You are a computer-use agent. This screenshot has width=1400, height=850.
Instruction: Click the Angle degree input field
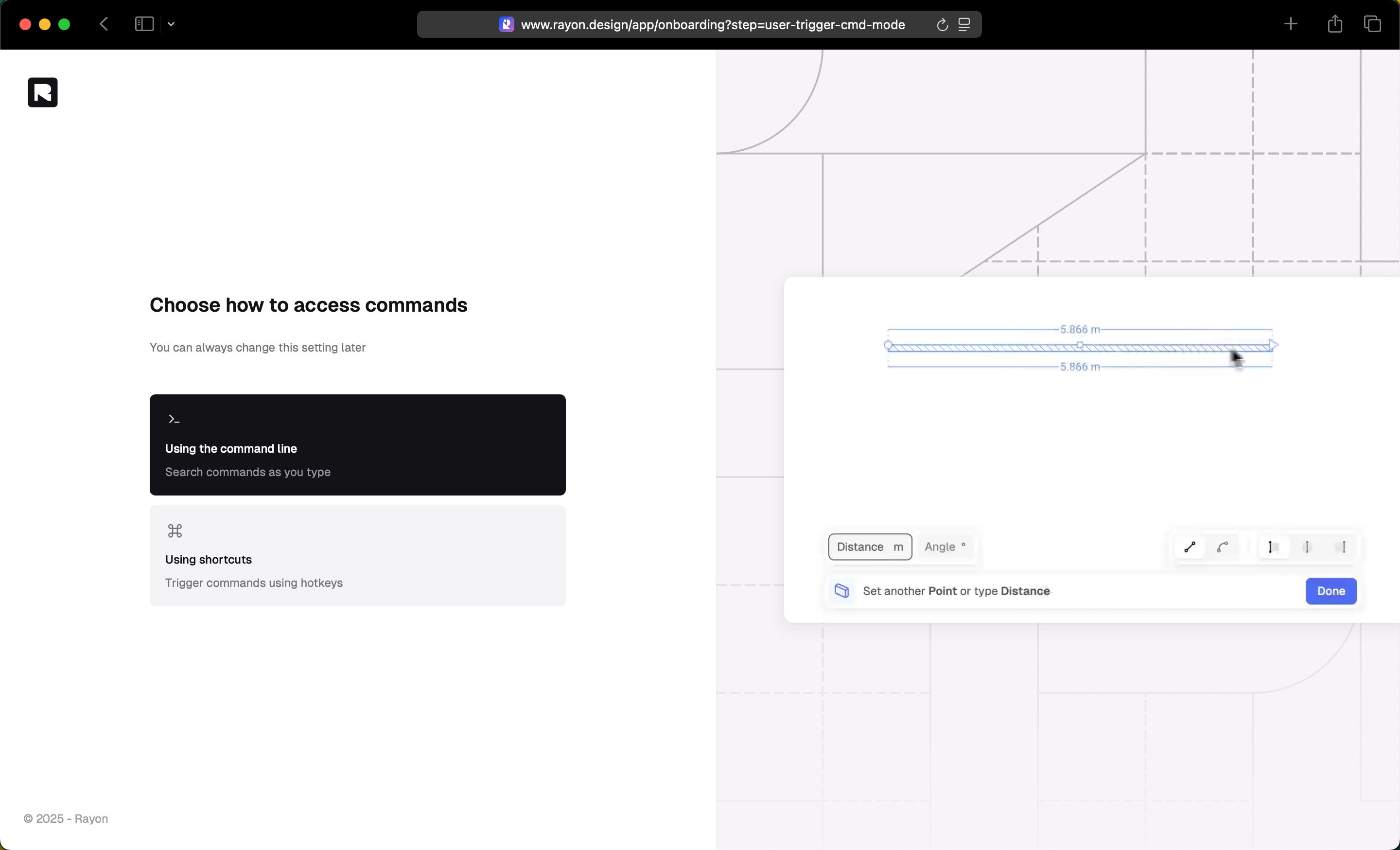tap(945, 547)
